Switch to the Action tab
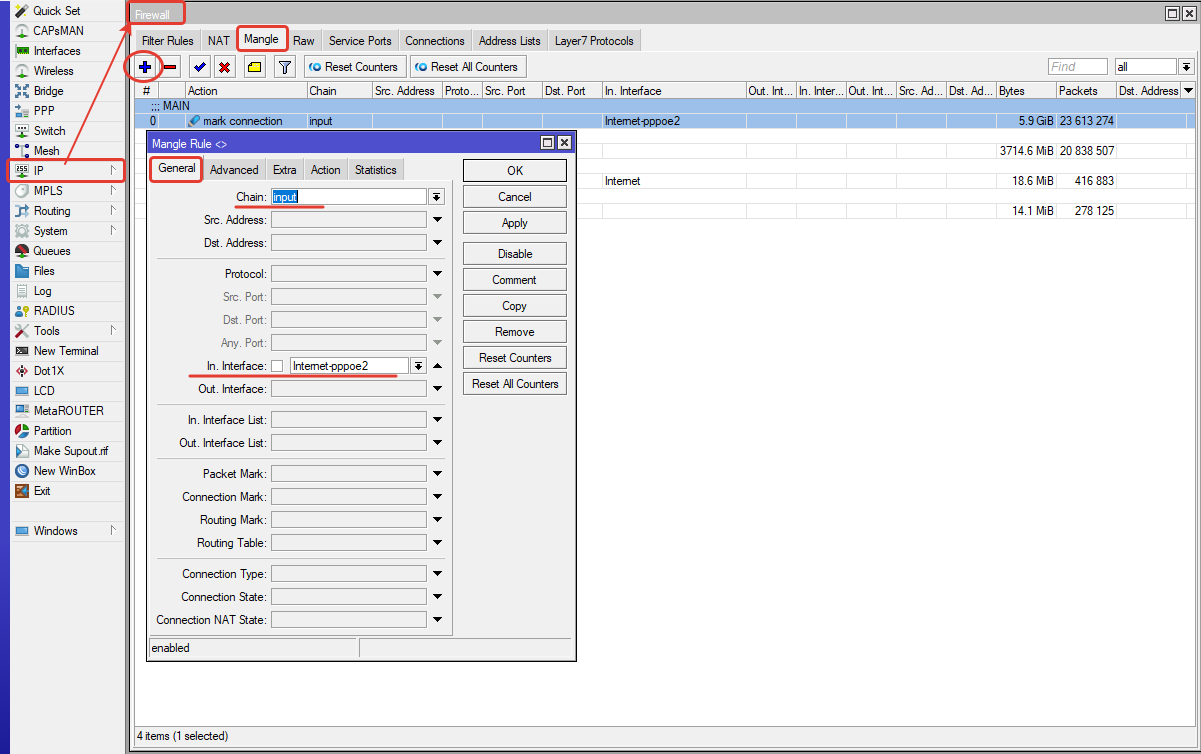This screenshot has height=754, width=1201. point(325,170)
